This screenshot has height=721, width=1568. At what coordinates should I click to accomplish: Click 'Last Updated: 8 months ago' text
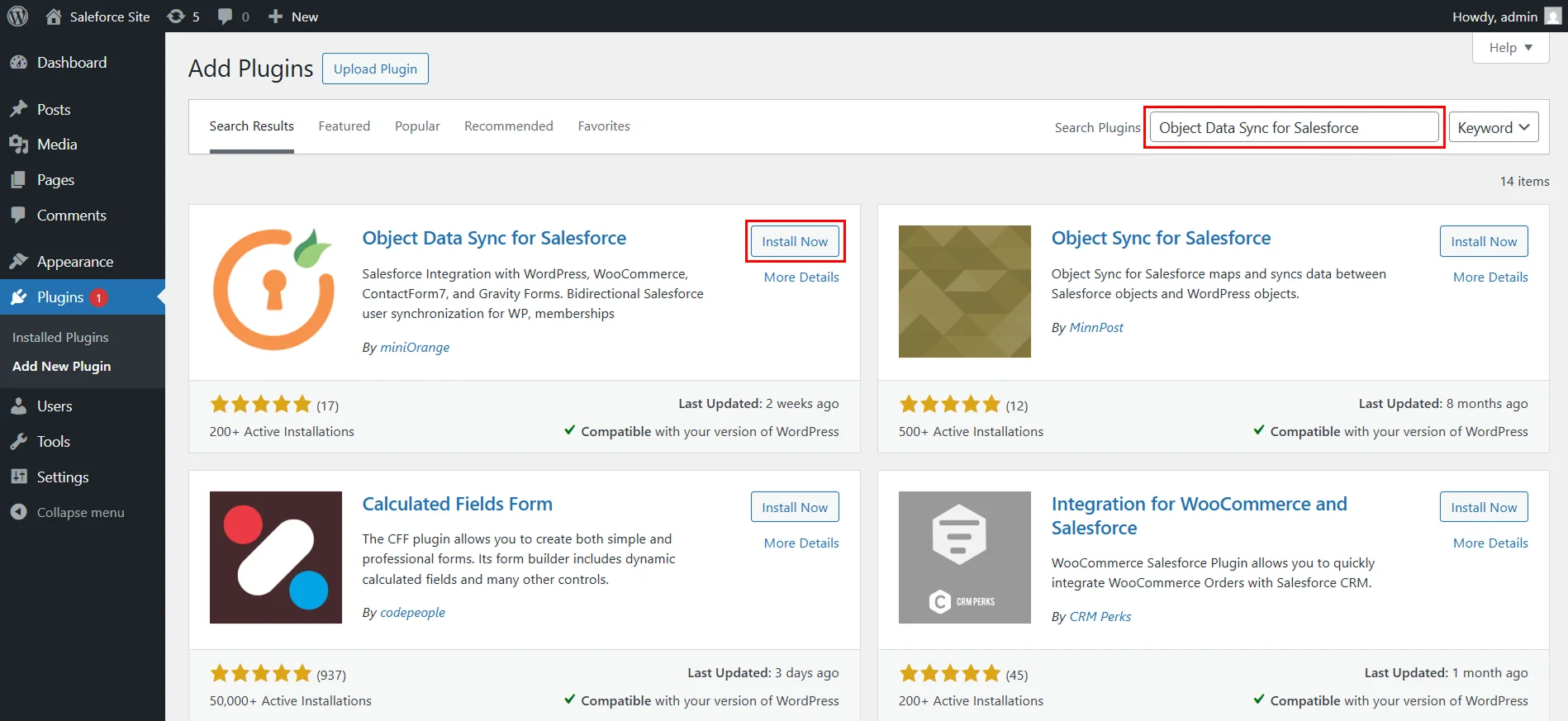pyautogui.click(x=1443, y=404)
